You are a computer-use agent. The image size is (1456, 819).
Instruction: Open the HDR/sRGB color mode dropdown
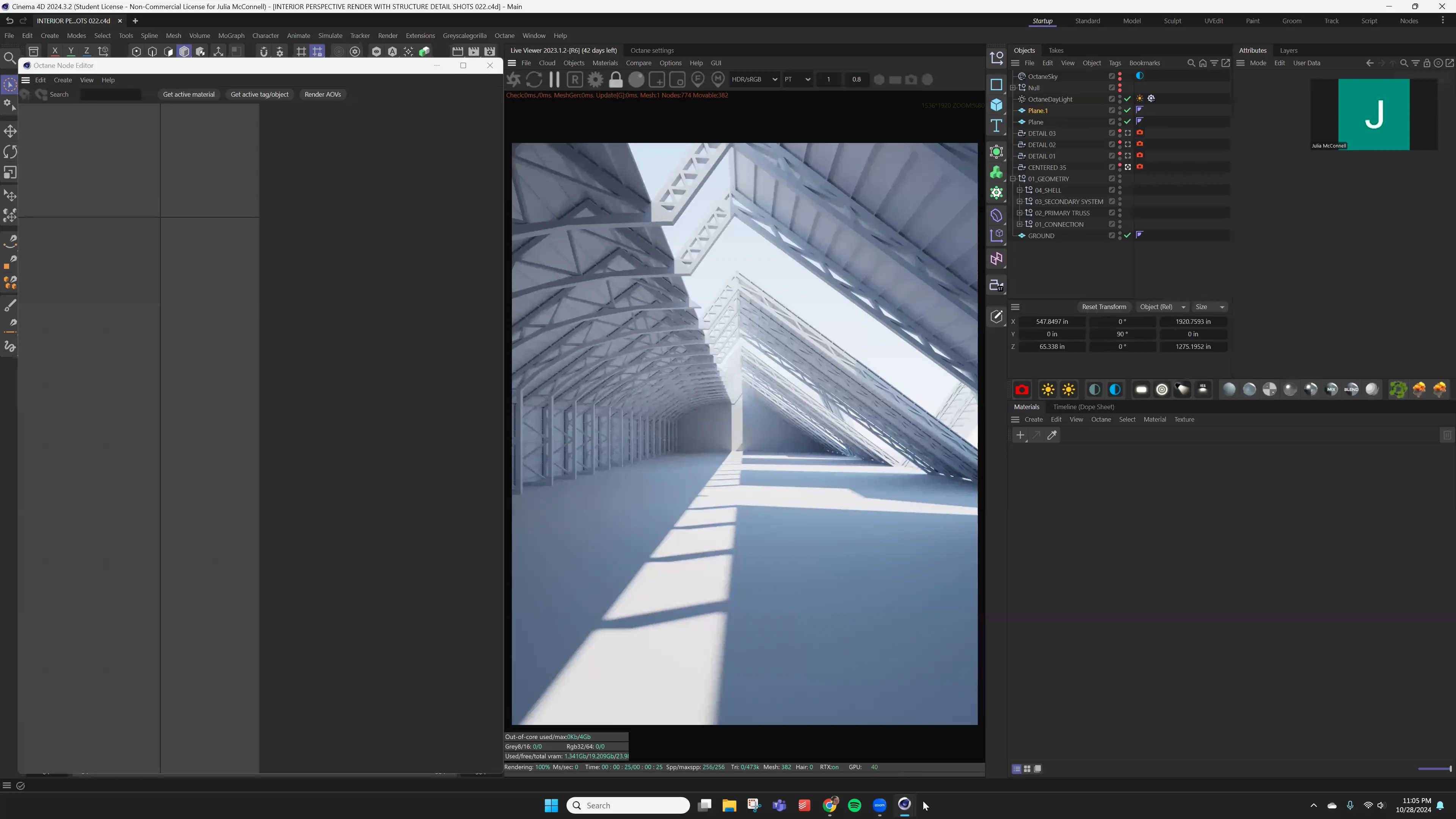(x=755, y=79)
